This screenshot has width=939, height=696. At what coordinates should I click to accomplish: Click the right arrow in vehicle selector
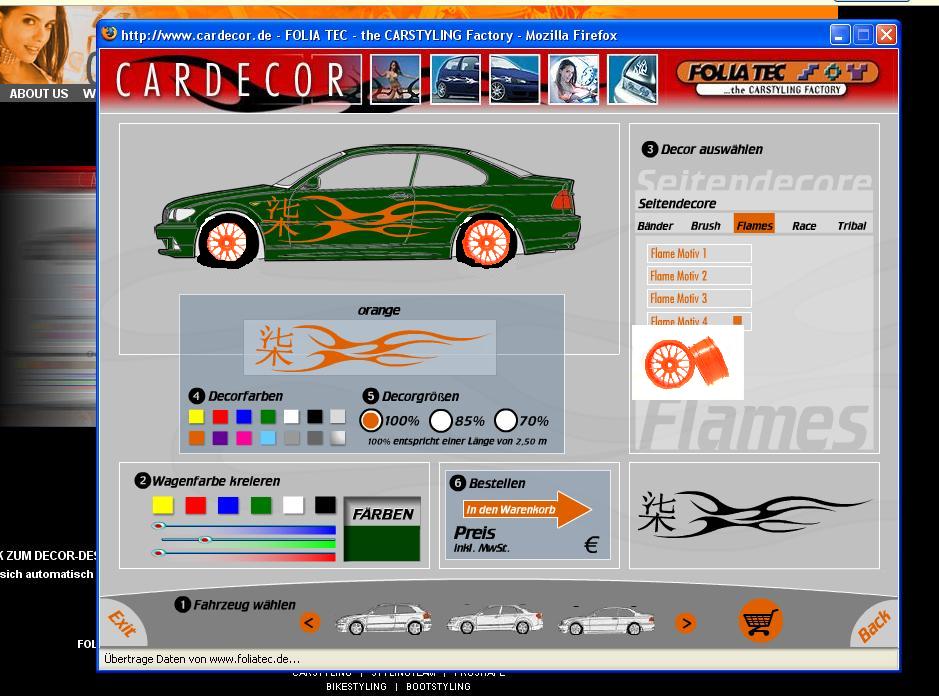[685, 623]
